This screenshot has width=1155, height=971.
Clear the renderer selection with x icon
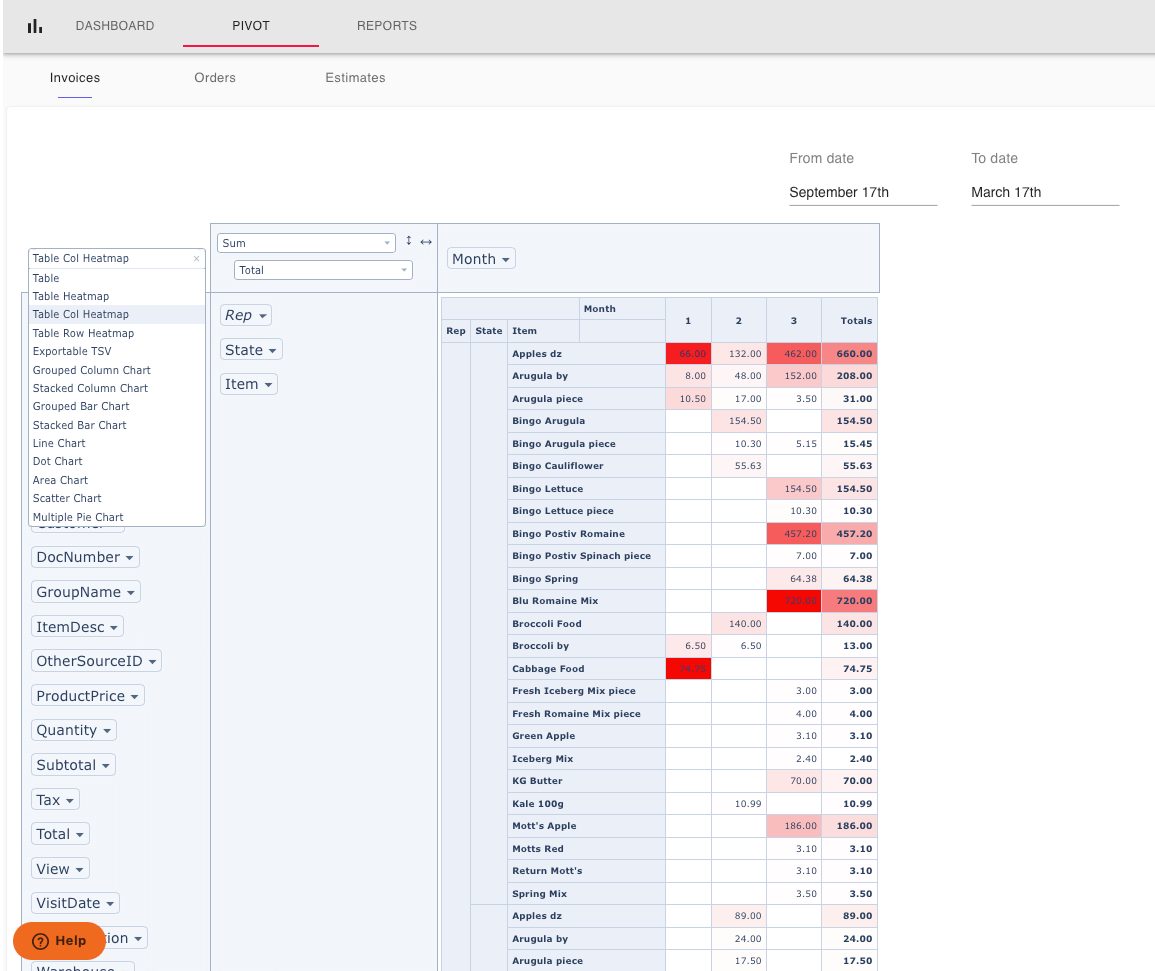(x=197, y=259)
